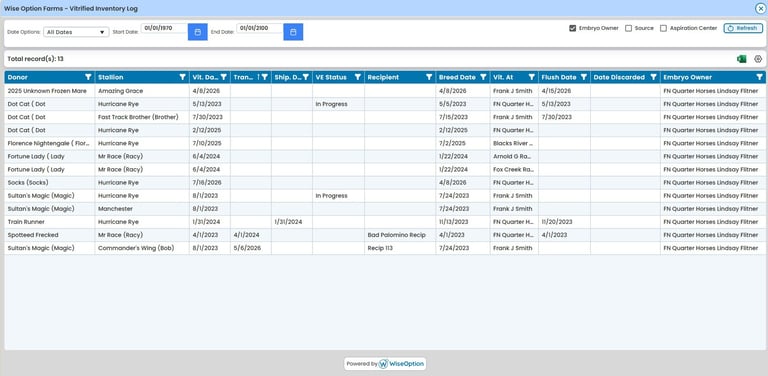Select the Manchester stallion cell

(x=142, y=209)
